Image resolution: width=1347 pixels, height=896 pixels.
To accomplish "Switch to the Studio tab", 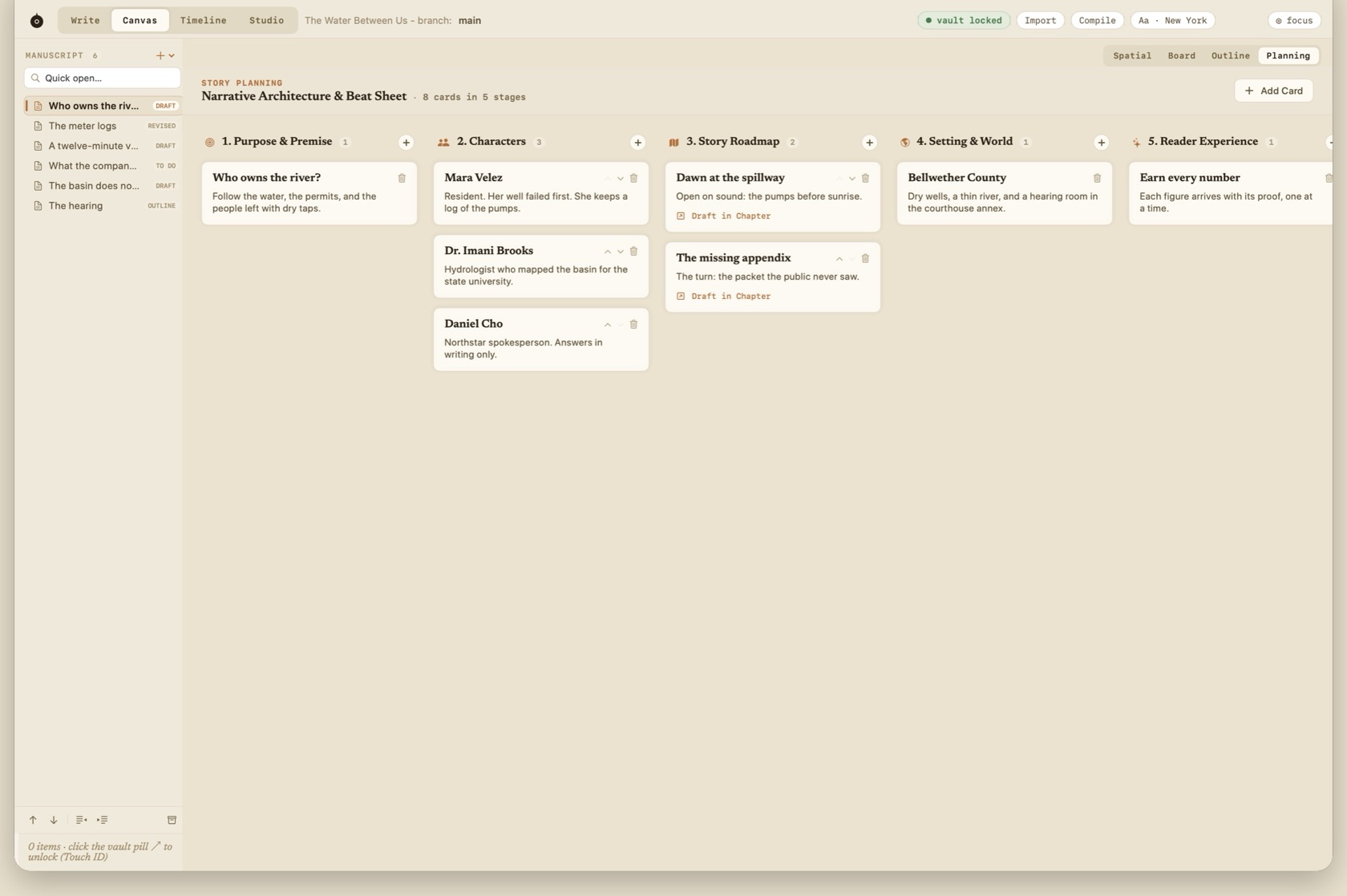I will (x=266, y=20).
